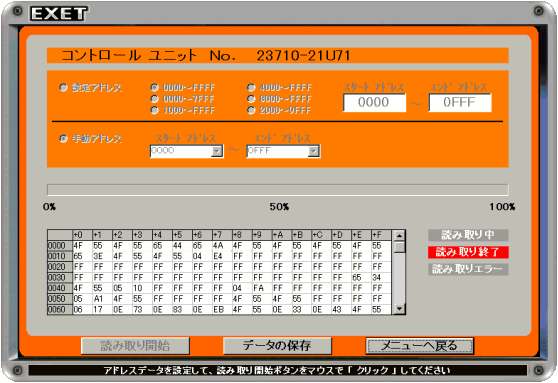This screenshot has height=383, width=558.
Task: Click the 読み取り開始 button
Action: tap(135, 346)
